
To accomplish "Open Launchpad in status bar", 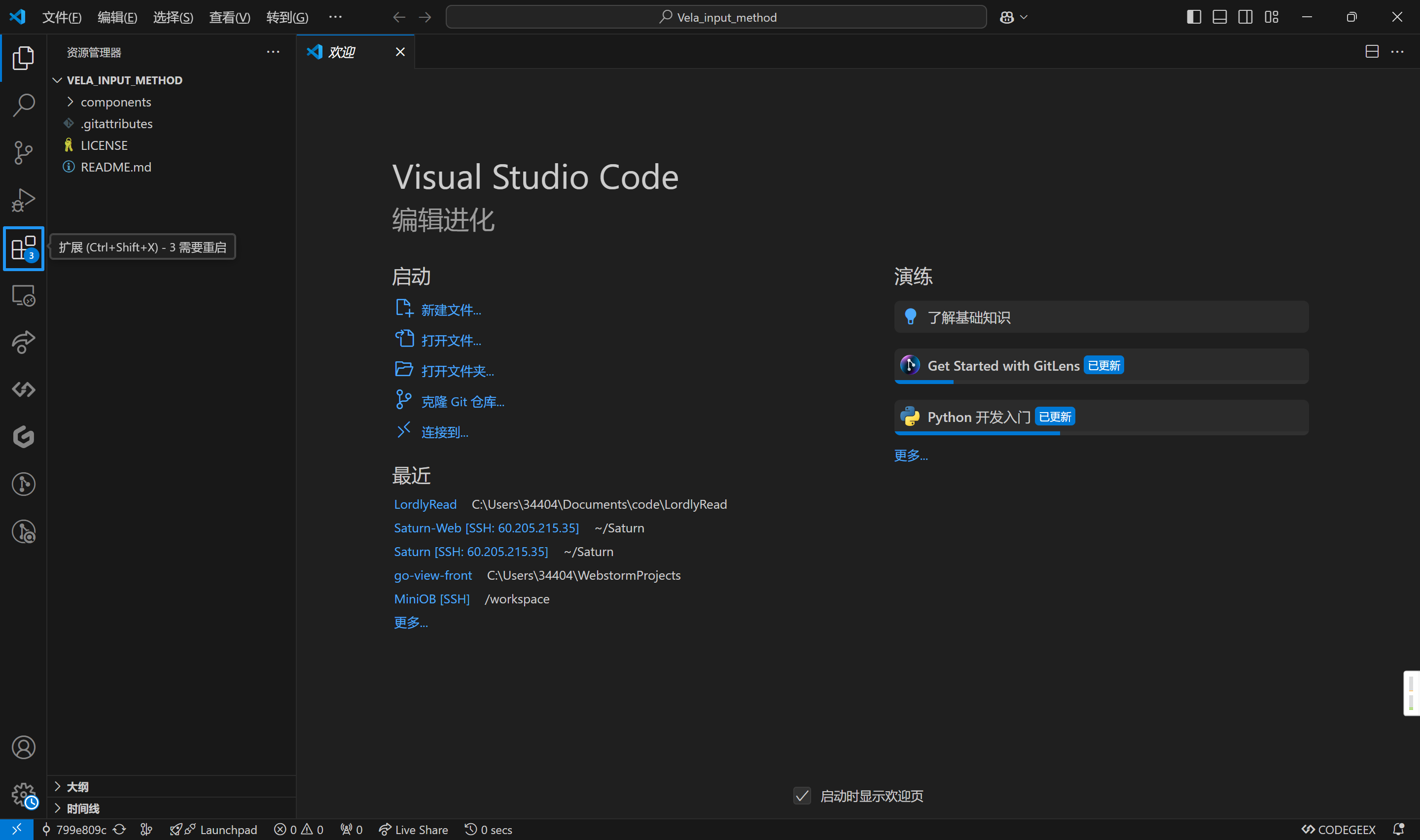I will (213, 829).
